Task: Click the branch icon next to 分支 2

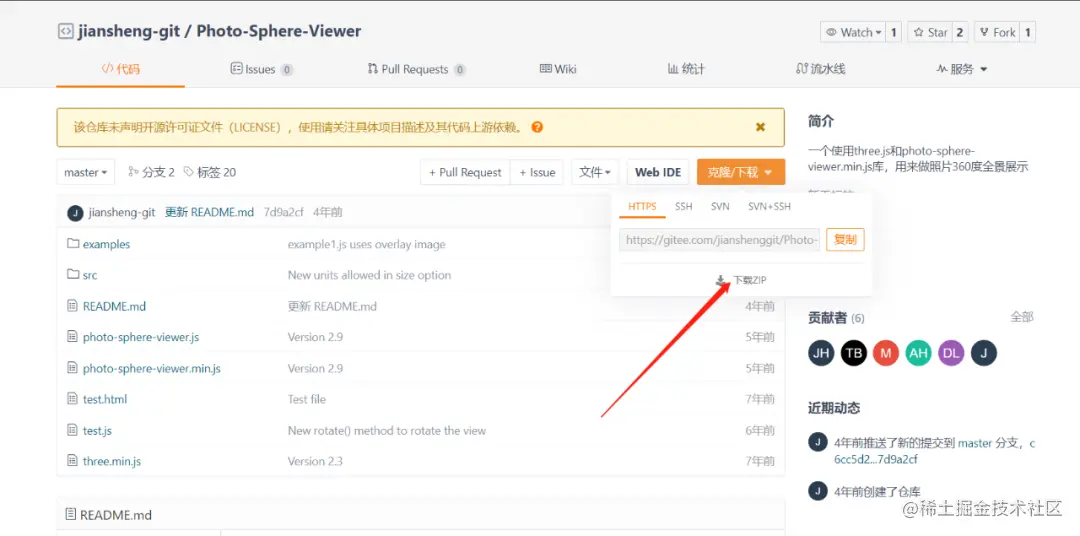Action: [x=133, y=172]
